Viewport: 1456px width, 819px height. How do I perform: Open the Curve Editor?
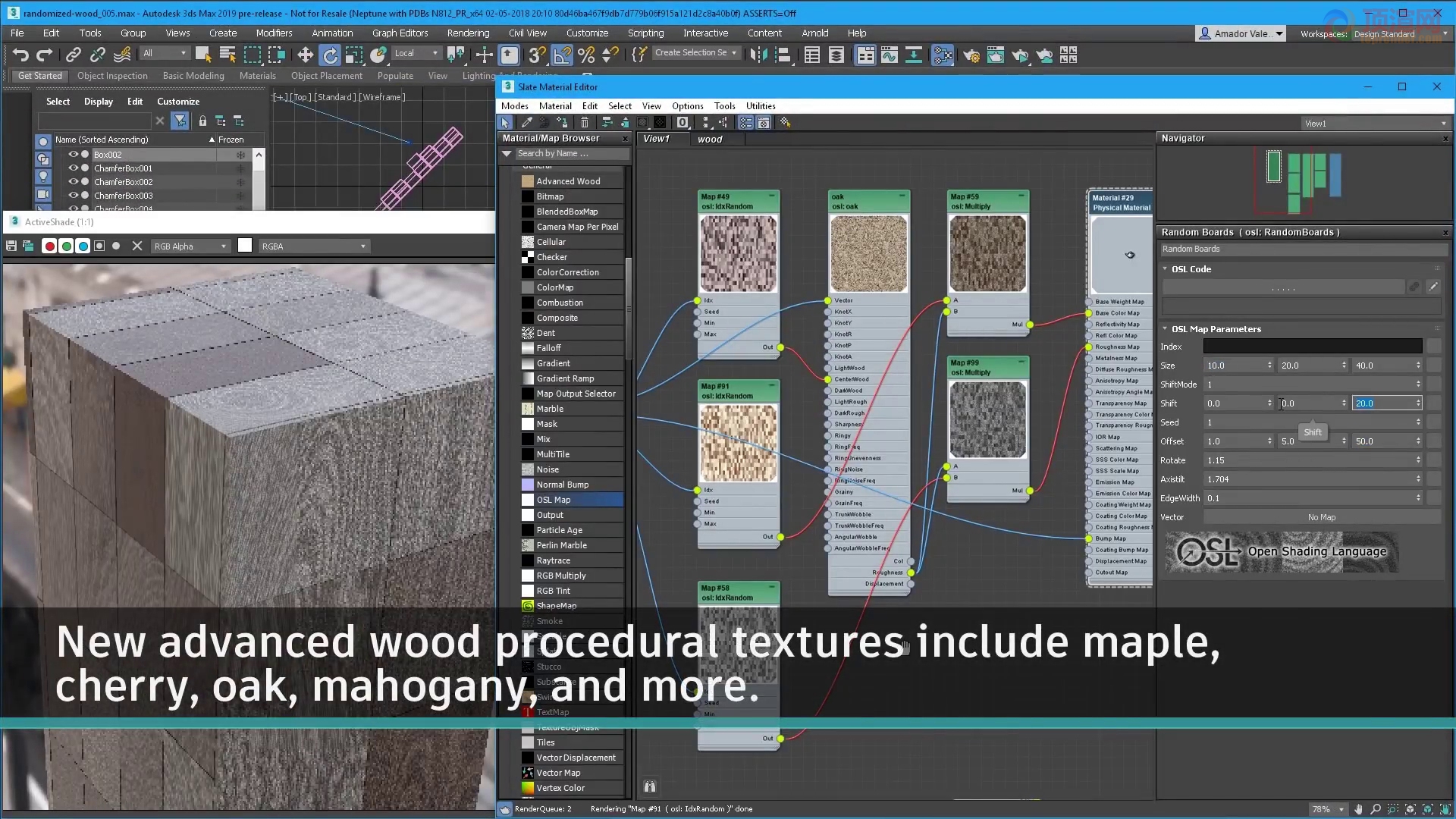(x=890, y=55)
